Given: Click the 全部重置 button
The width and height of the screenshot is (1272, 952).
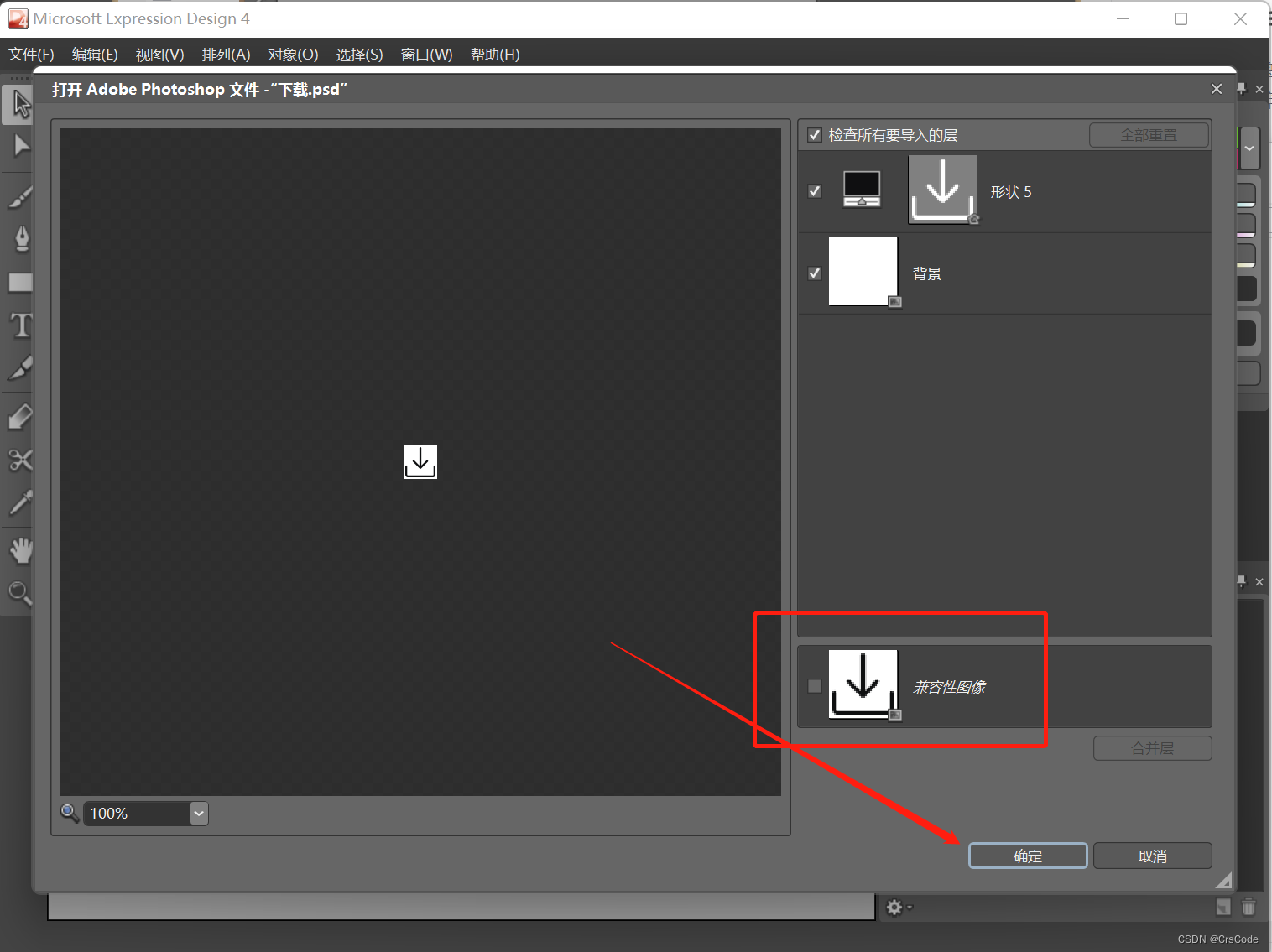Looking at the screenshot, I should [x=1149, y=135].
